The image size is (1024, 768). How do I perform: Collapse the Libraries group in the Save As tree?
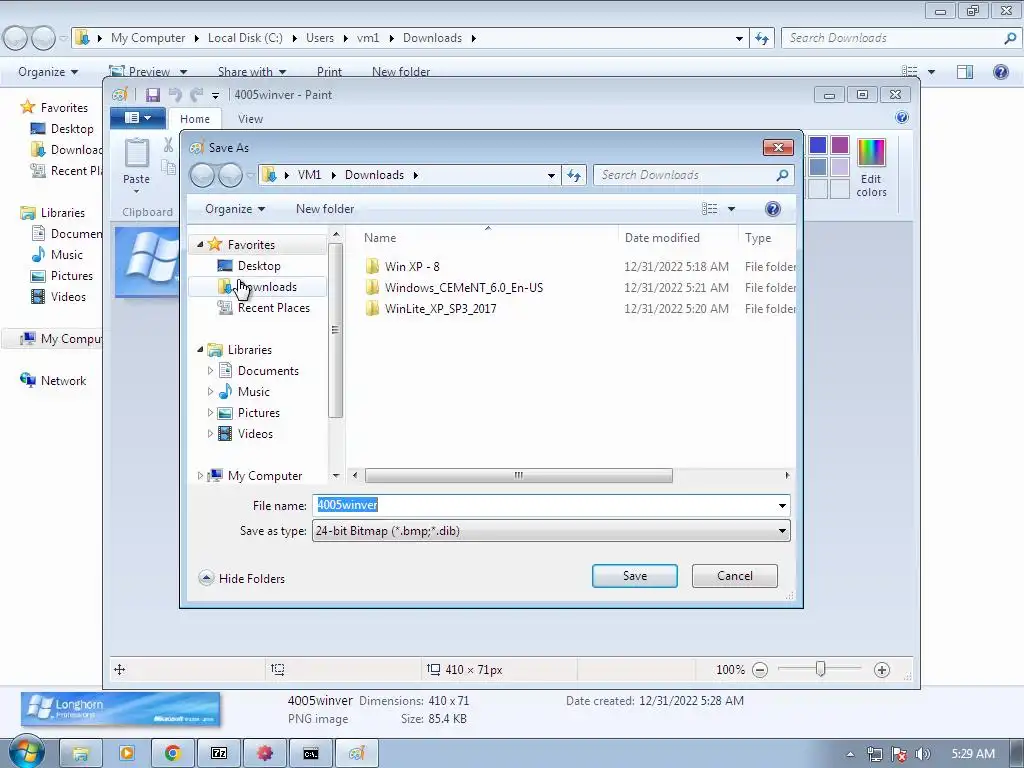click(200, 349)
